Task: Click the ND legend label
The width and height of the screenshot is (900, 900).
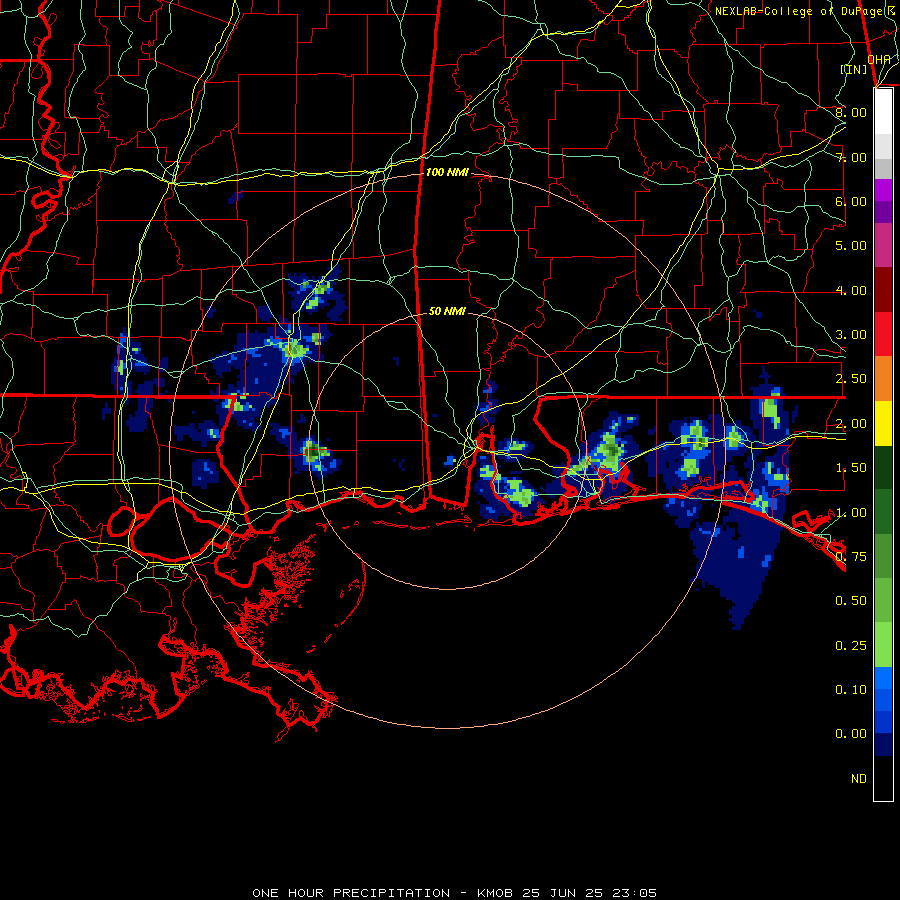Action: (859, 779)
